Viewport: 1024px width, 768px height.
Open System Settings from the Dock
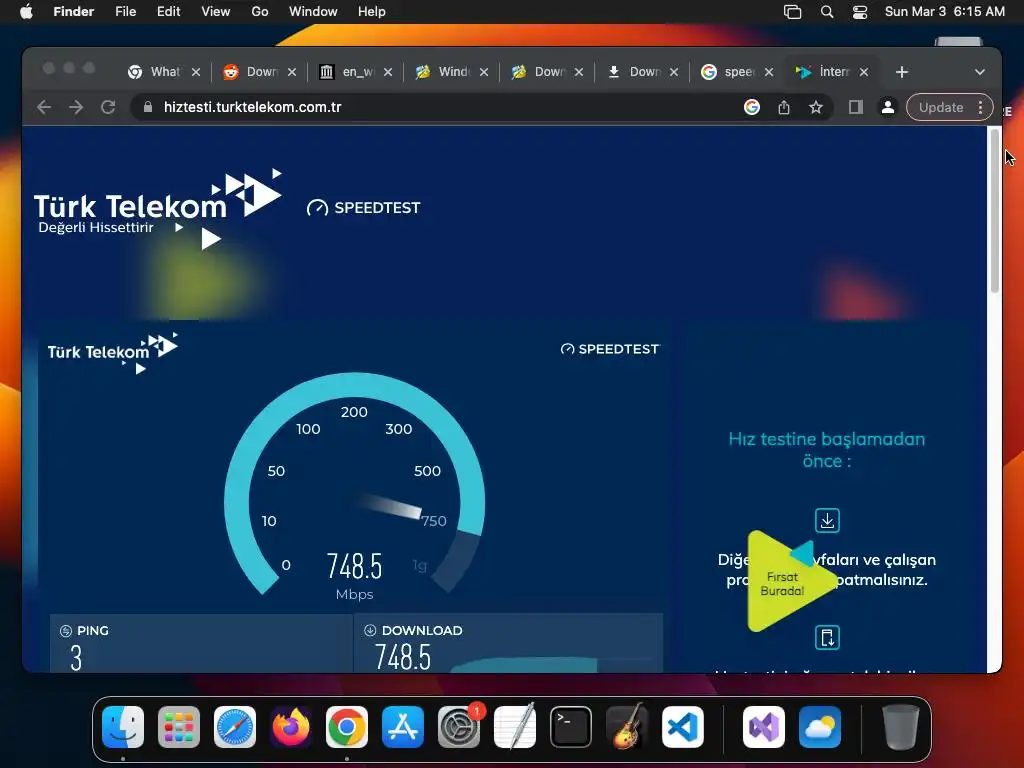[x=459, y=727]
